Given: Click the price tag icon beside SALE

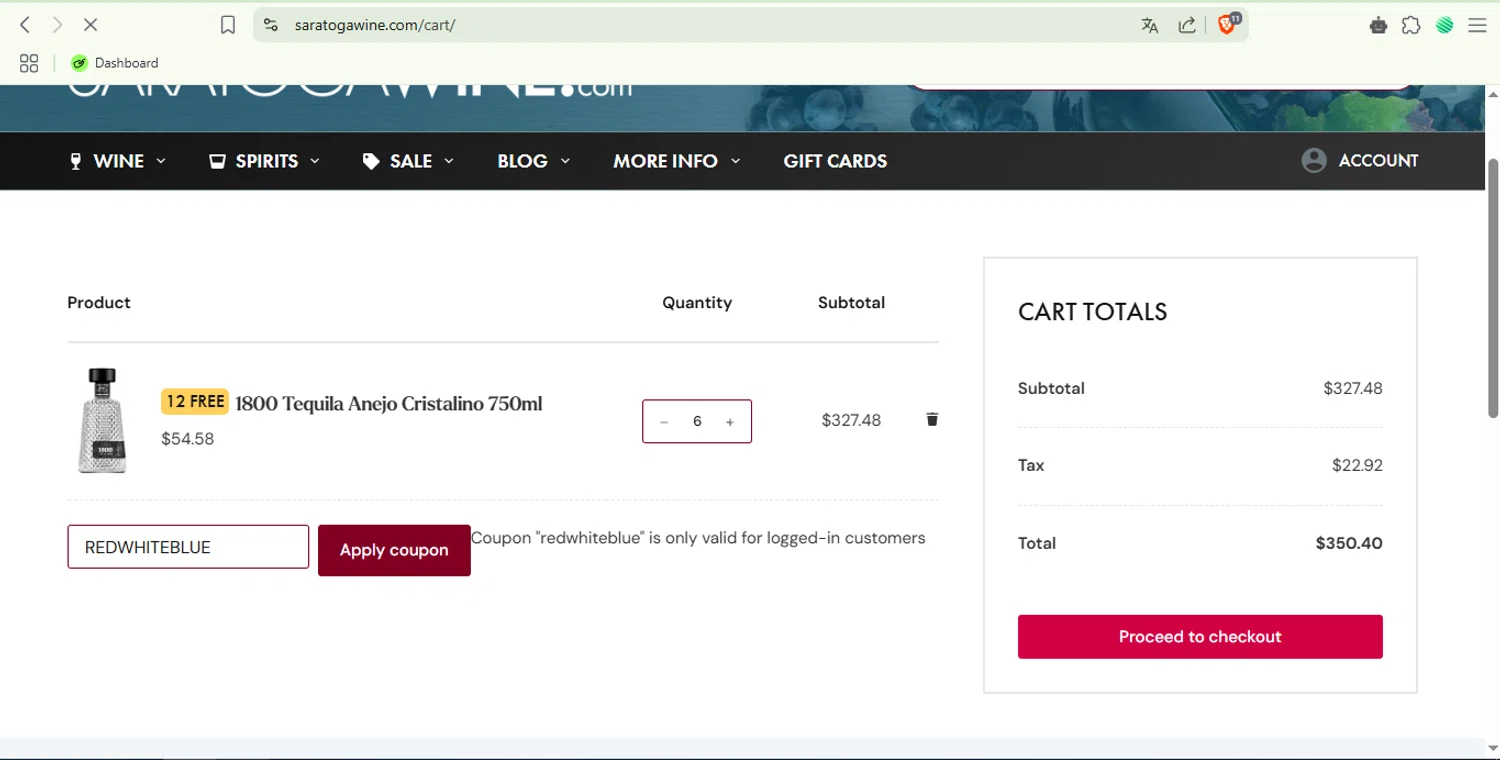Looking at the screenshot, I should coord(371,161).
